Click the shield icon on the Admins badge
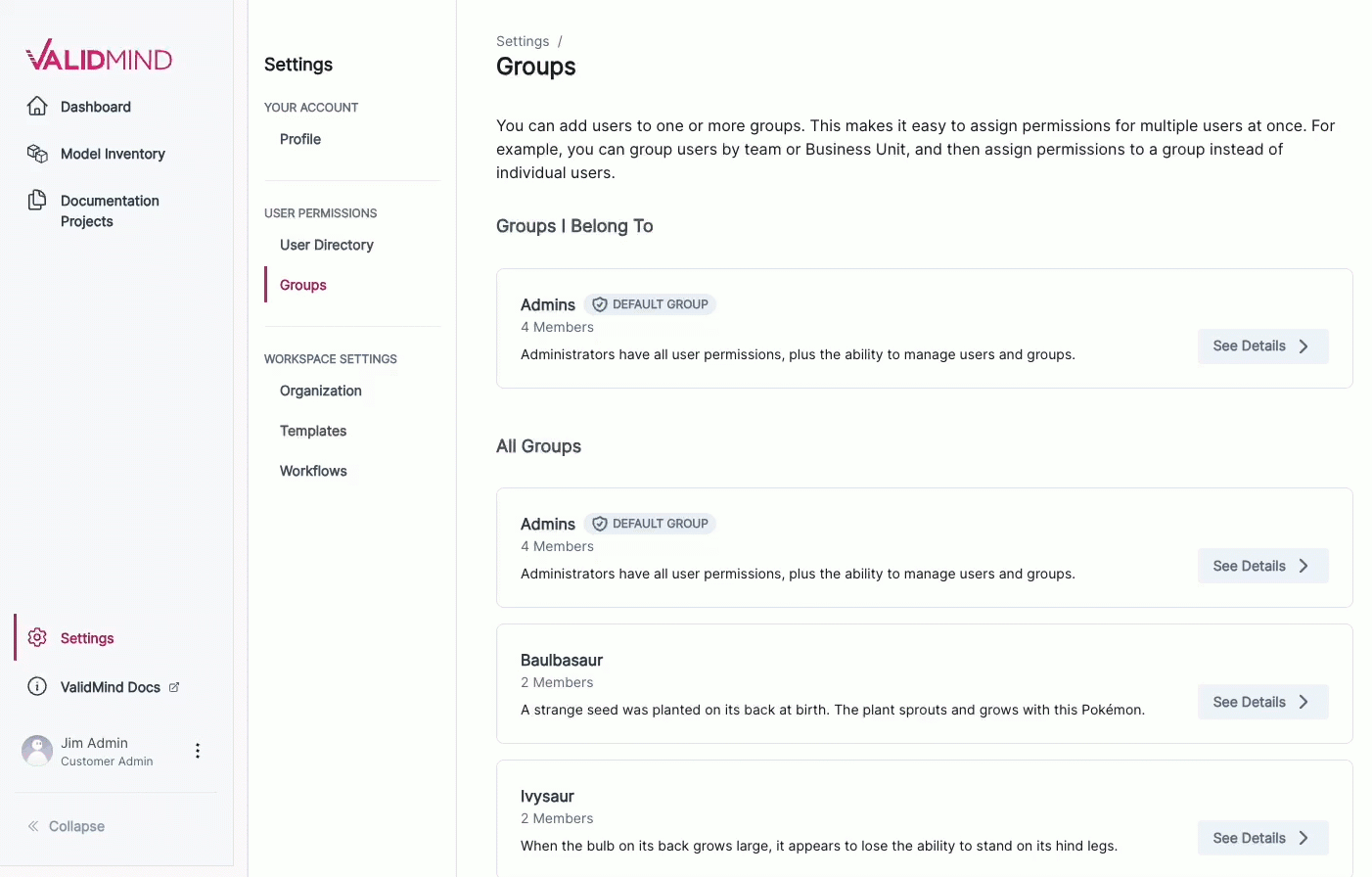The height and width of the screenshot is (877, 1372). click(x=599, y=303)
